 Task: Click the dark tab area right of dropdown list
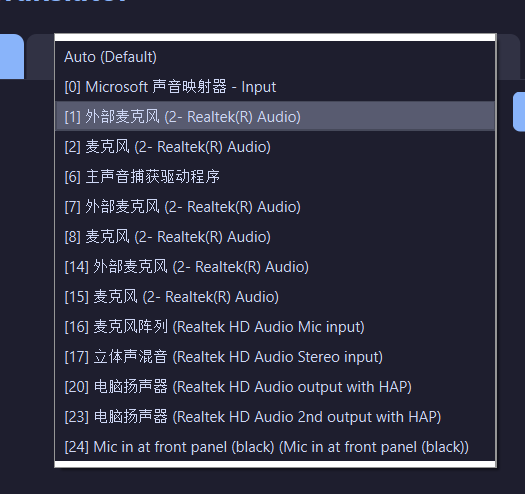coord(508,57)
